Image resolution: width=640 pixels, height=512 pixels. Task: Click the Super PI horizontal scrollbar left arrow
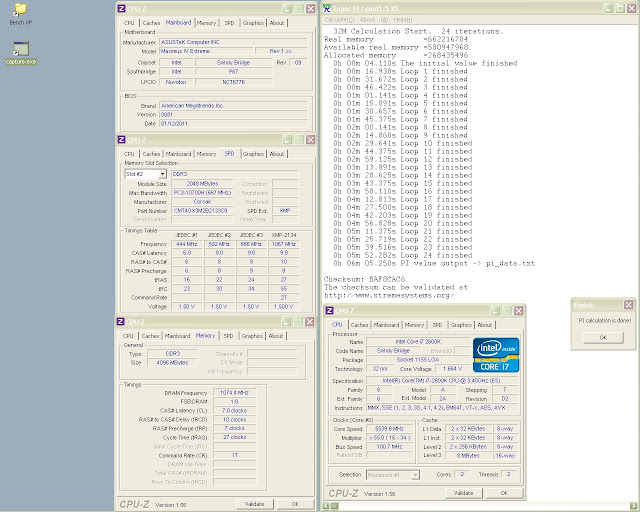(x=326, y=506)
